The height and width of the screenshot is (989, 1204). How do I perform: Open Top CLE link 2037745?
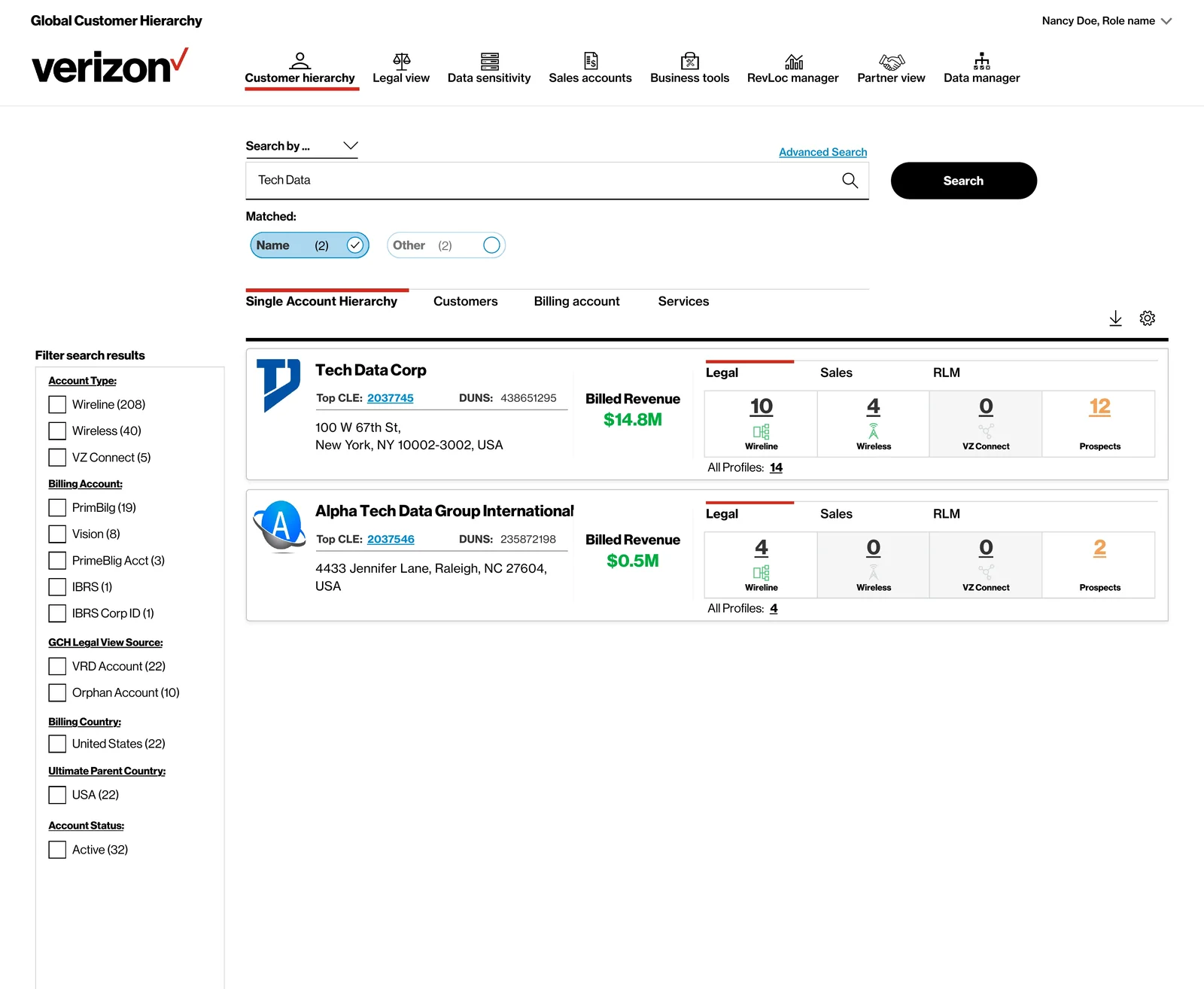tap(391, 398)
